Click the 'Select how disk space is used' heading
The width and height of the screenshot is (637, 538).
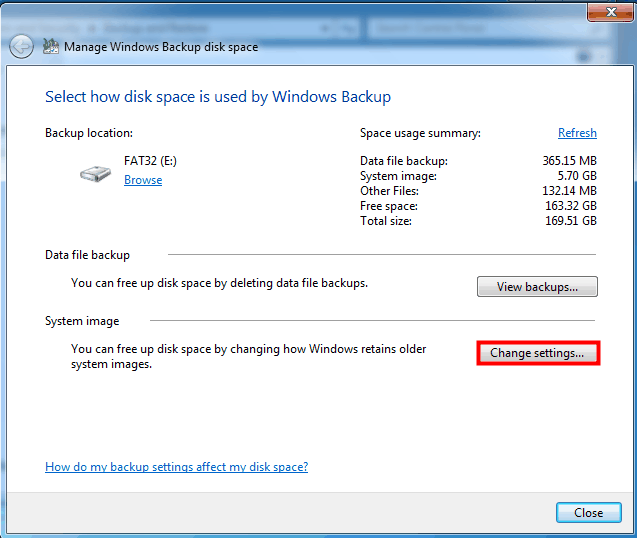[218, 97]
